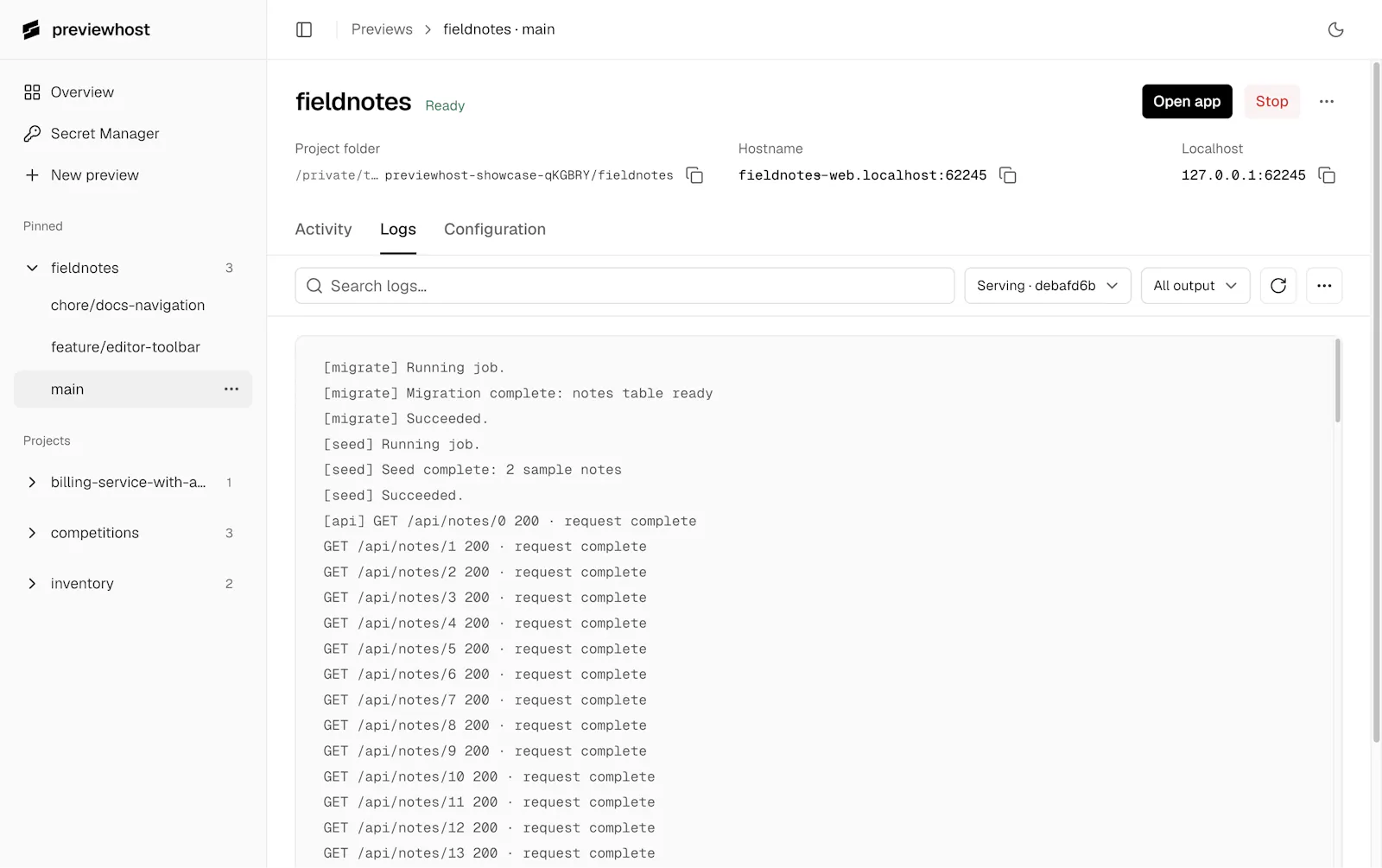1382x868 pixels.
Task: Open options menu for main branch
Action: [x=231, y=390]
